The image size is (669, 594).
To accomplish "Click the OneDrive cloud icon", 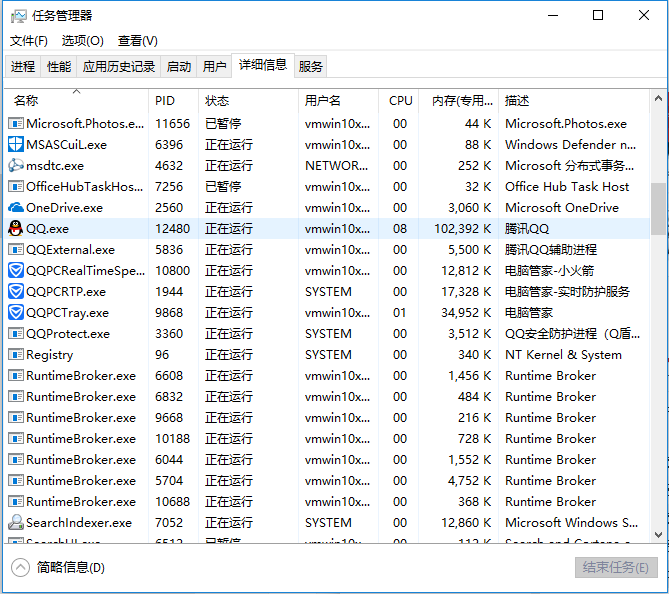I will [16, 208].
